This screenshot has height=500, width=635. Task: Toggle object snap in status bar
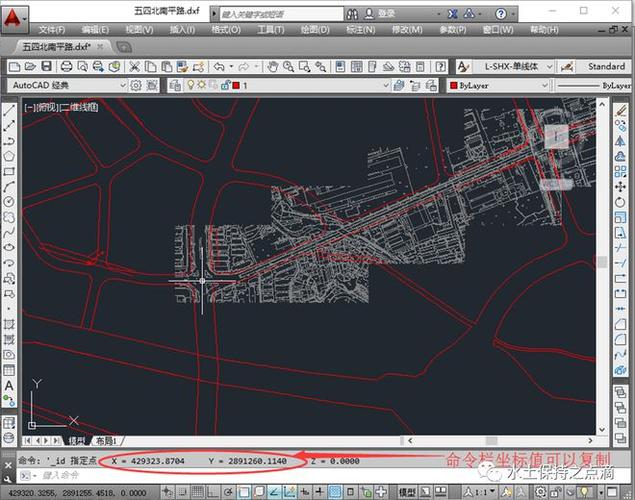[x=244, y=492]
